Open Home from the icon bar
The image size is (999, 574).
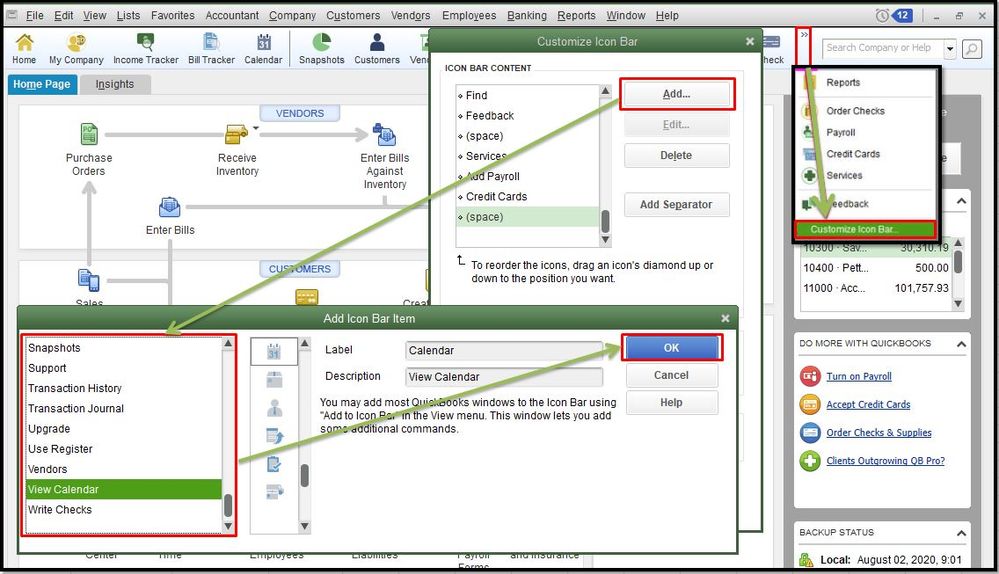[24, 48]
